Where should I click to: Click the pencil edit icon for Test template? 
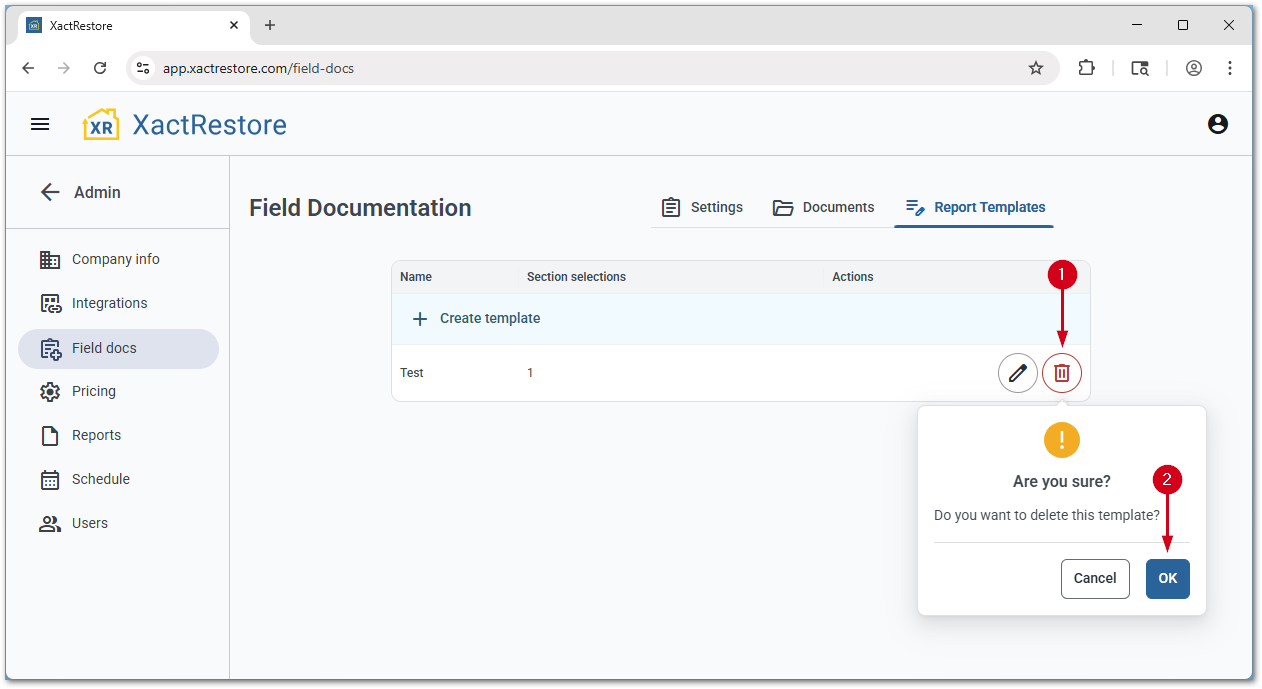1017,373
